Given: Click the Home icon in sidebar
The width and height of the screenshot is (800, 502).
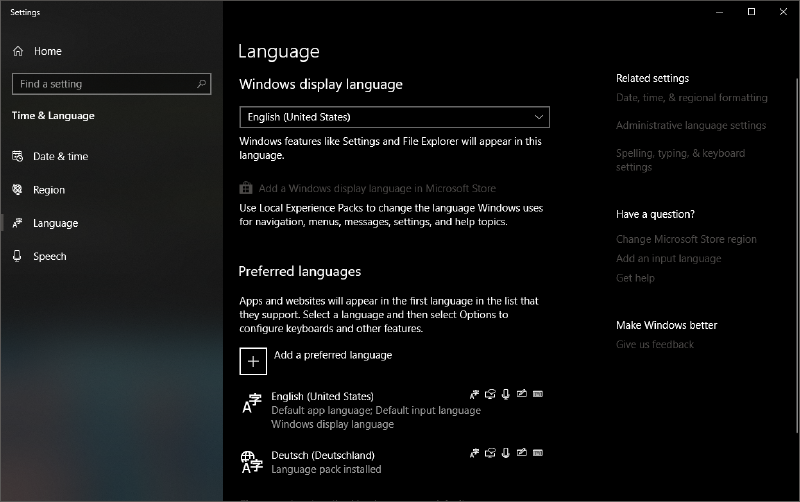Looking at the screenshot, I should [18, 51].
